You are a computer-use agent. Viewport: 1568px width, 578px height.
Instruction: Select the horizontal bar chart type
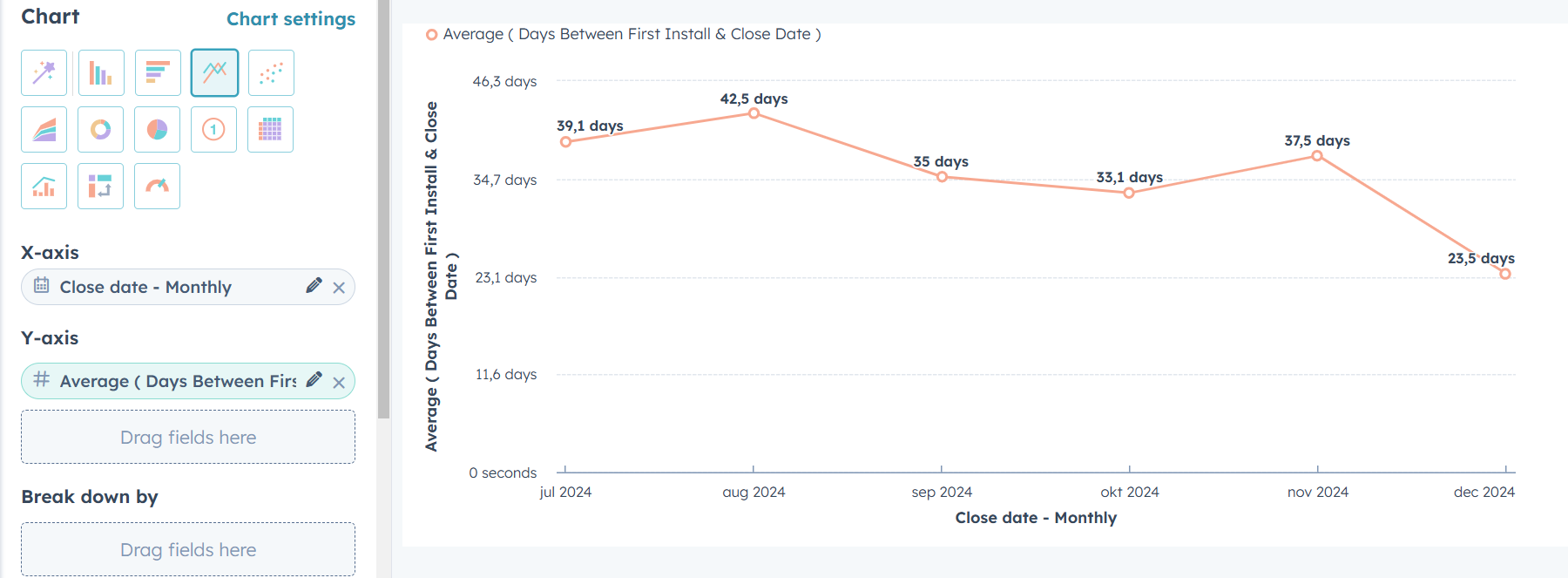click(157, 72)
